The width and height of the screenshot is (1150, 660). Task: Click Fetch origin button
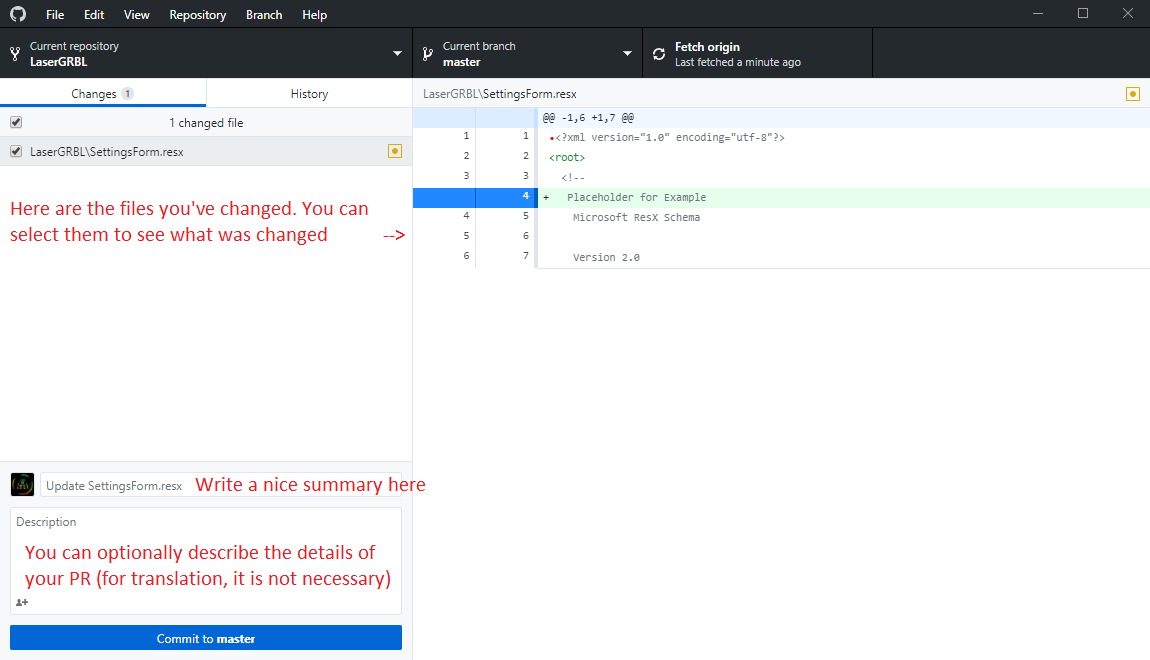coord(758,54)
